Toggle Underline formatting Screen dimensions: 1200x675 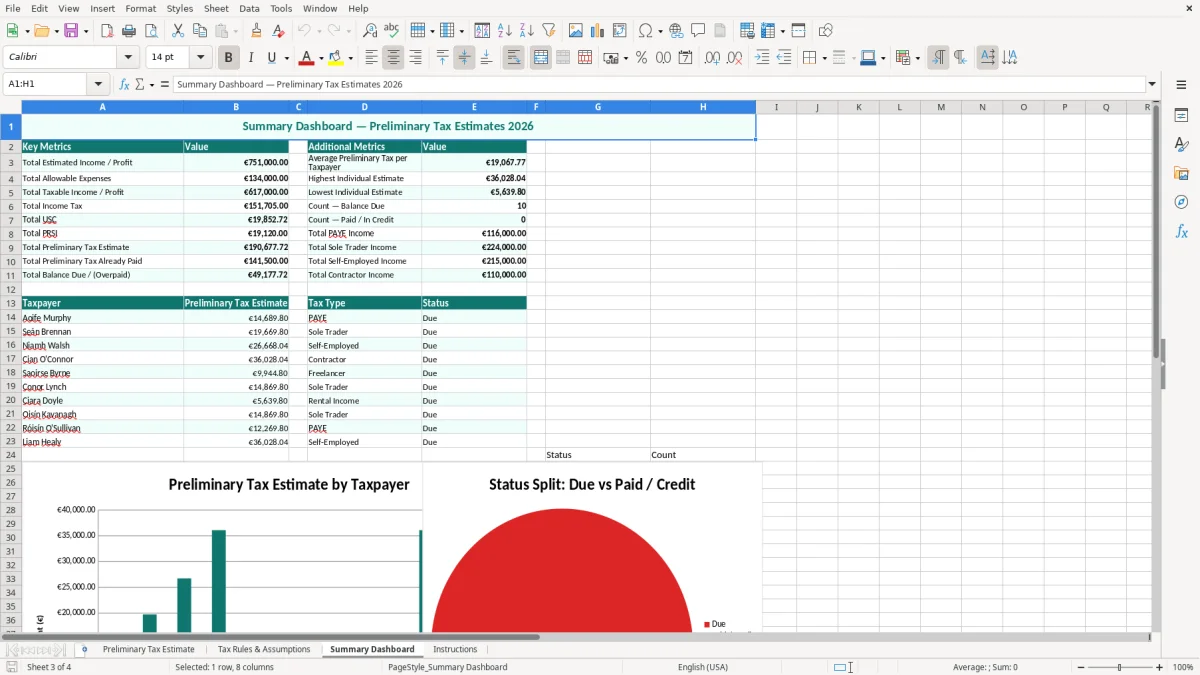(271, 58)
